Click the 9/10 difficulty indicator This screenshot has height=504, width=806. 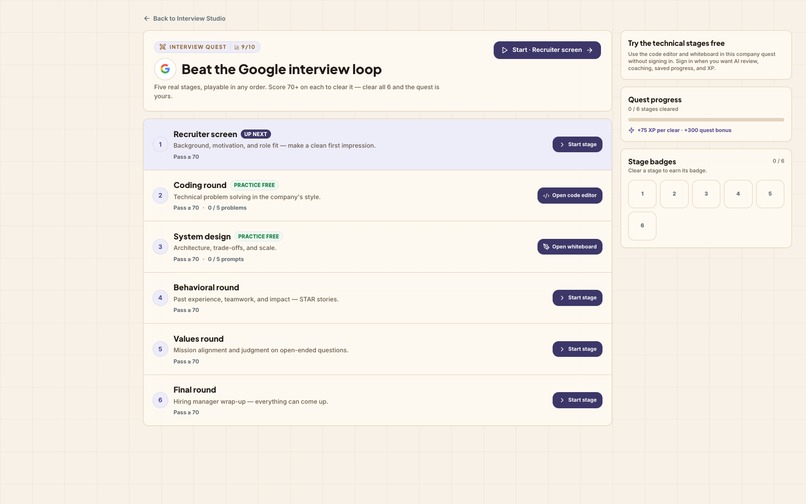coord(245,47)
